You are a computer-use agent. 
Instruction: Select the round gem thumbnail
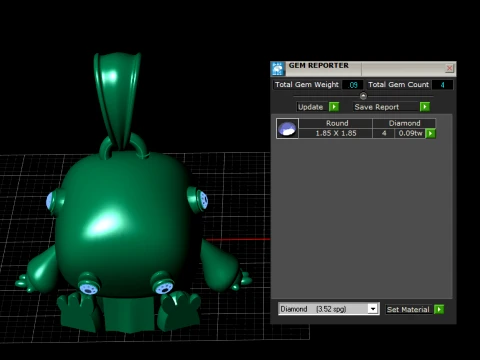pos(287,128)
